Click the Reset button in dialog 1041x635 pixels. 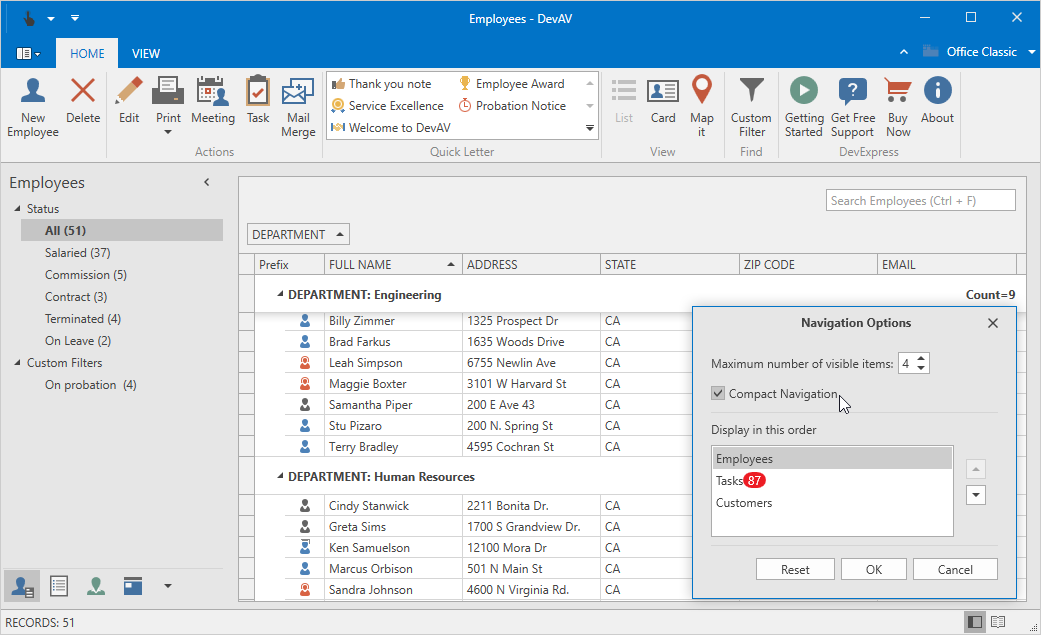[x=795, y=569]
